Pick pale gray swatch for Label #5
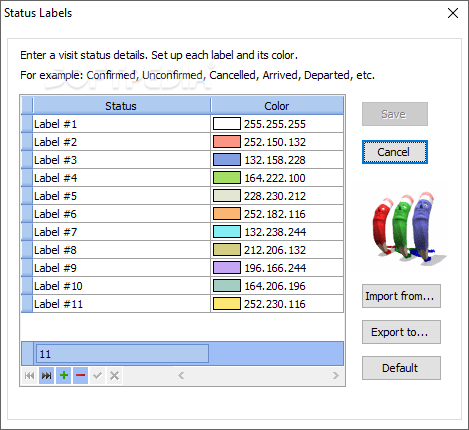Screen dimensions: 469x430 point(227,196)
